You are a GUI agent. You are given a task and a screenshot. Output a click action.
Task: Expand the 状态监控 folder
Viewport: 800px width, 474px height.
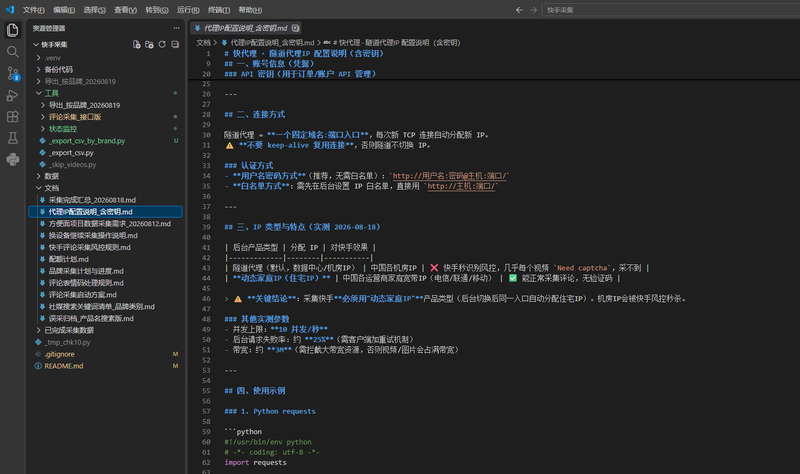(105, 129)
